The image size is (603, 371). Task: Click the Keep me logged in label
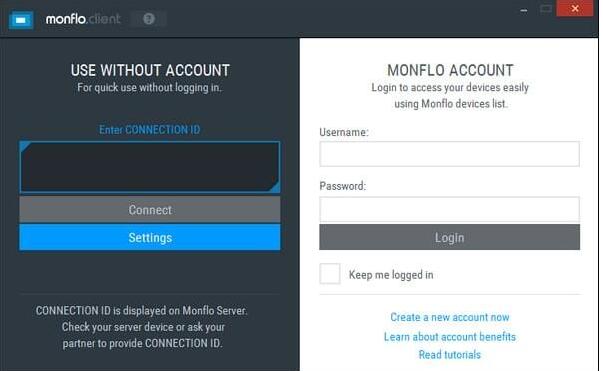pos(391,275)
